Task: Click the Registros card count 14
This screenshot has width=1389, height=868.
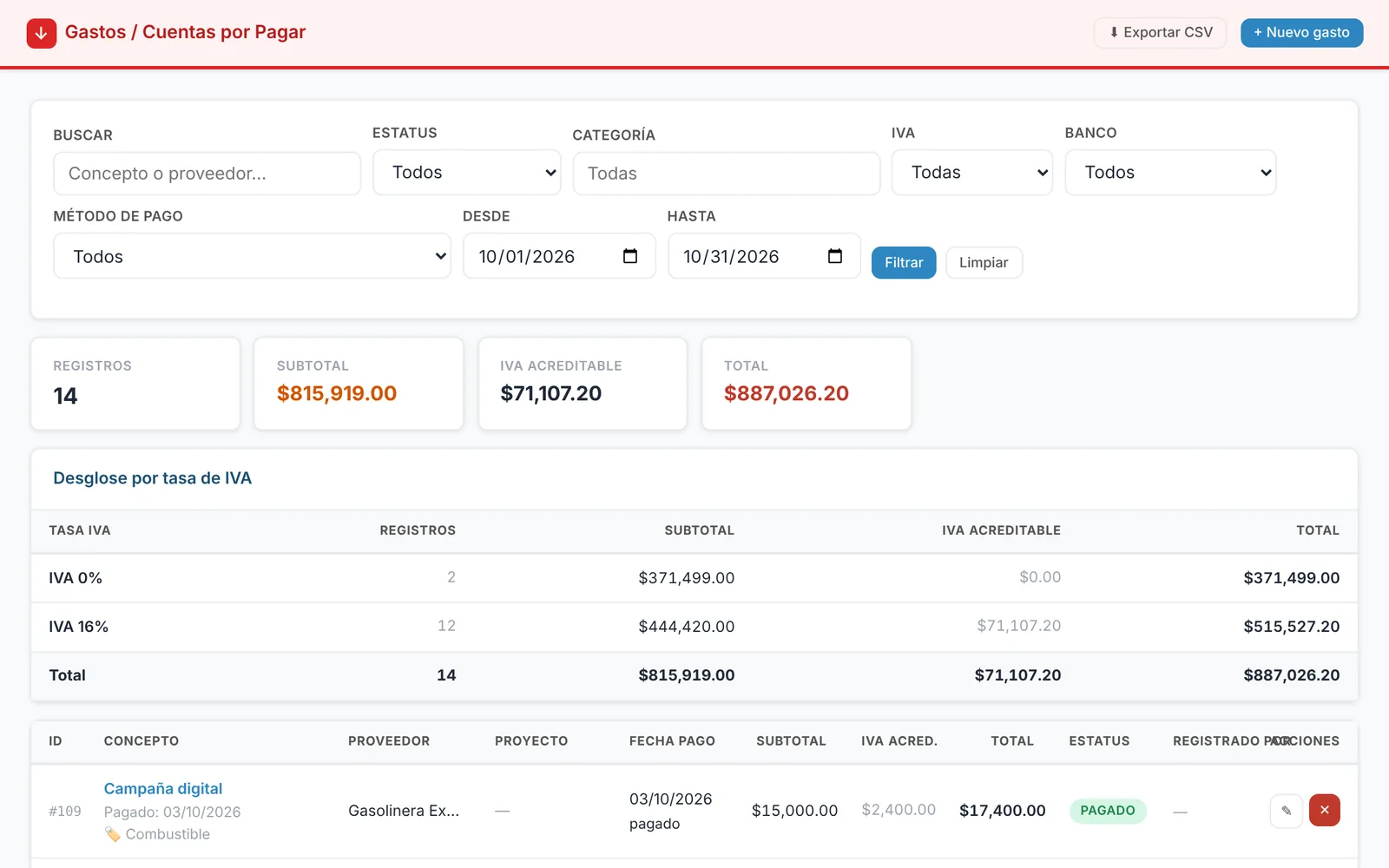Action: pyautogui.click(x=65, y=396)
